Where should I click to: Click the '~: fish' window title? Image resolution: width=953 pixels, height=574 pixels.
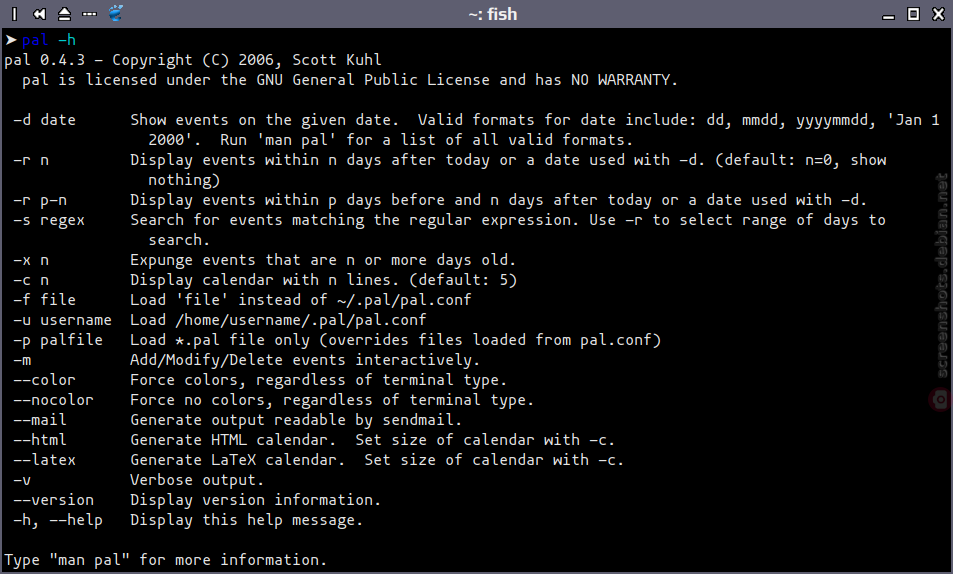click(x=493, y=14)
